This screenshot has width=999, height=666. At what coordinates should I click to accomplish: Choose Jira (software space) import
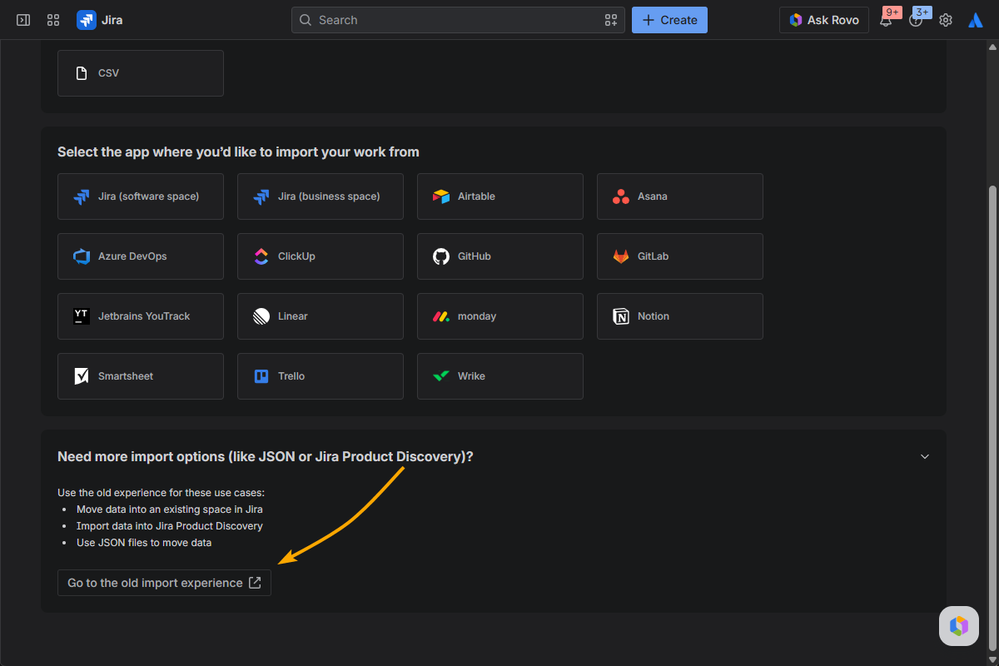click(140, 196)
